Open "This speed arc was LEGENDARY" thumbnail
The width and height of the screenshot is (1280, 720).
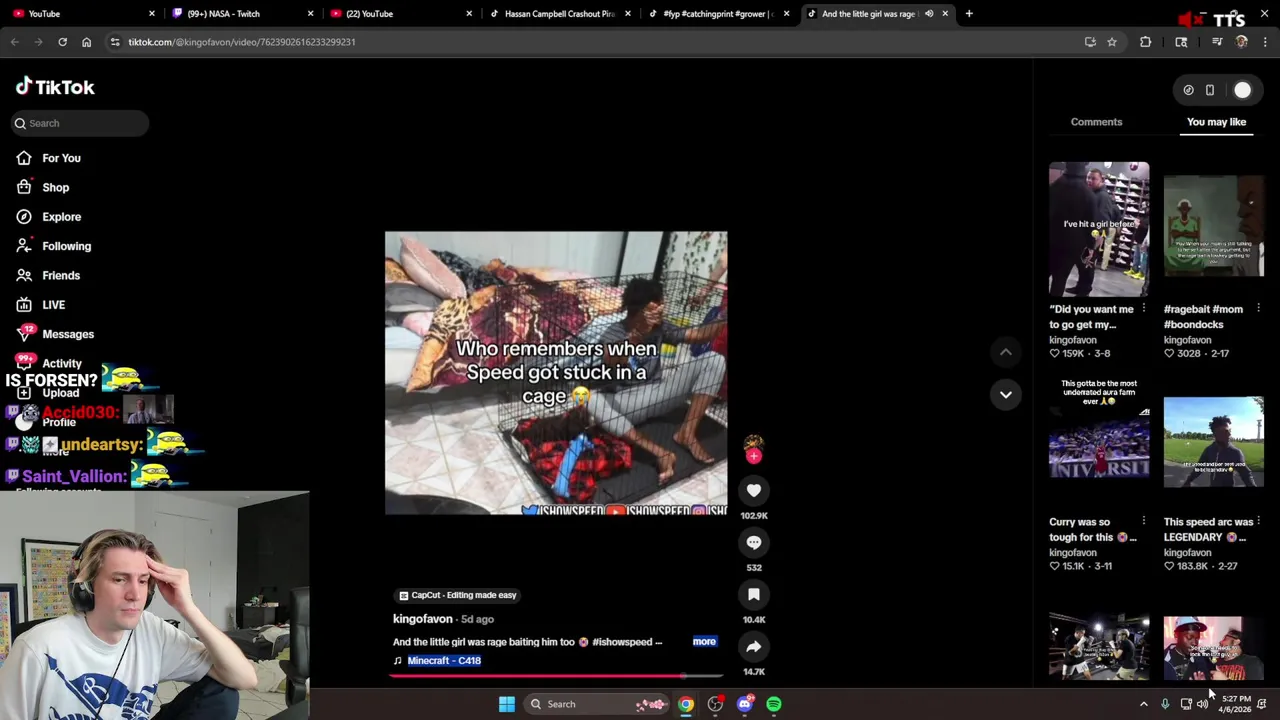[1213, 442]
